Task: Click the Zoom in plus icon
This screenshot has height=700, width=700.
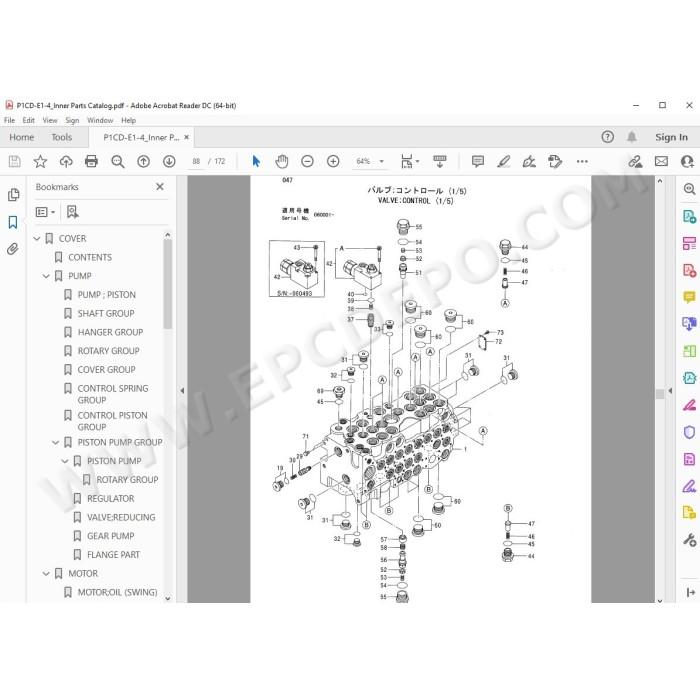Action: coord(333,161)
